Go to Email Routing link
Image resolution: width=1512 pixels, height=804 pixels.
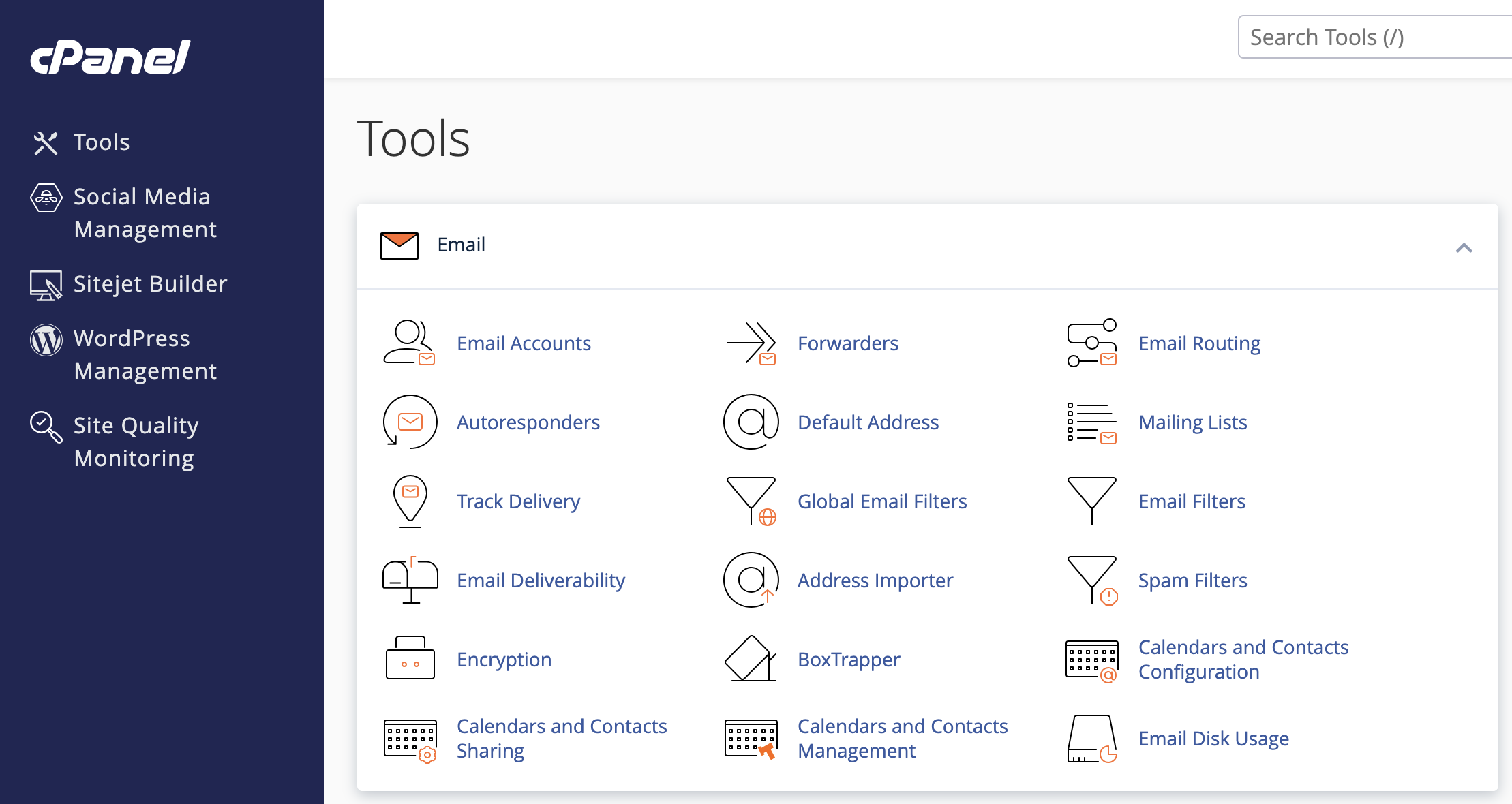(1200, 343)
